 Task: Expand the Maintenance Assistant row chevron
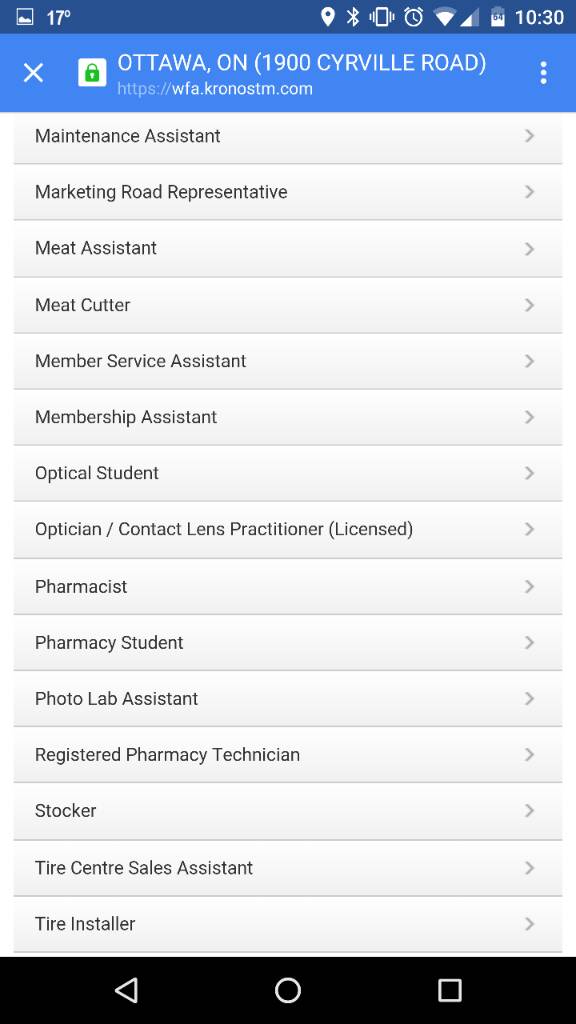[530, 136]
